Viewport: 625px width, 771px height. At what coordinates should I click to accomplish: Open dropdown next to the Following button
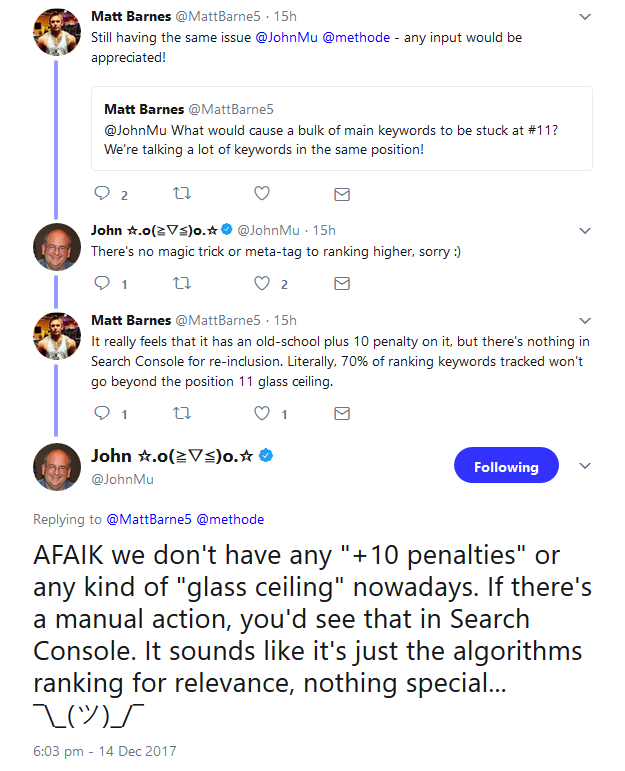[x=586, y=466]
